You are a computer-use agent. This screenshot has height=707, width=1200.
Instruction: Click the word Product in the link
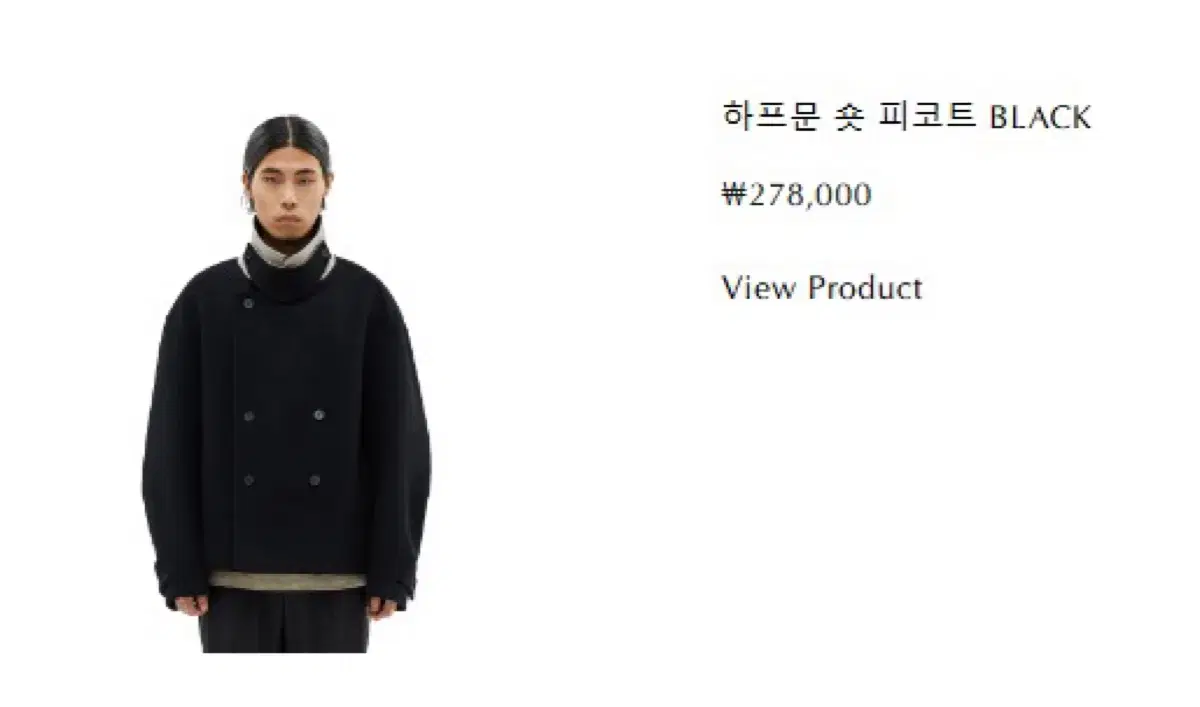click(865, 288)
